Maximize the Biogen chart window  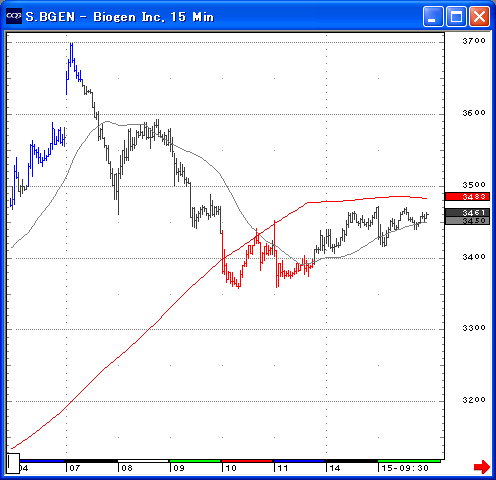456,16
